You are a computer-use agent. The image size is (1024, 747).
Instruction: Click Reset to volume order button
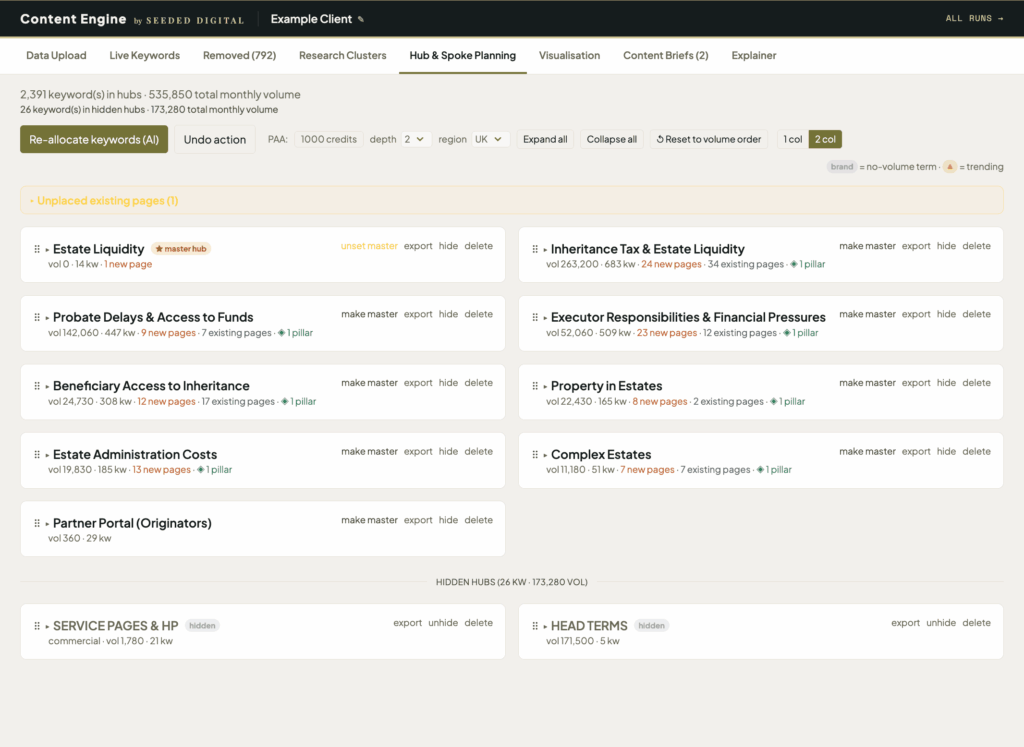point(709,139)
